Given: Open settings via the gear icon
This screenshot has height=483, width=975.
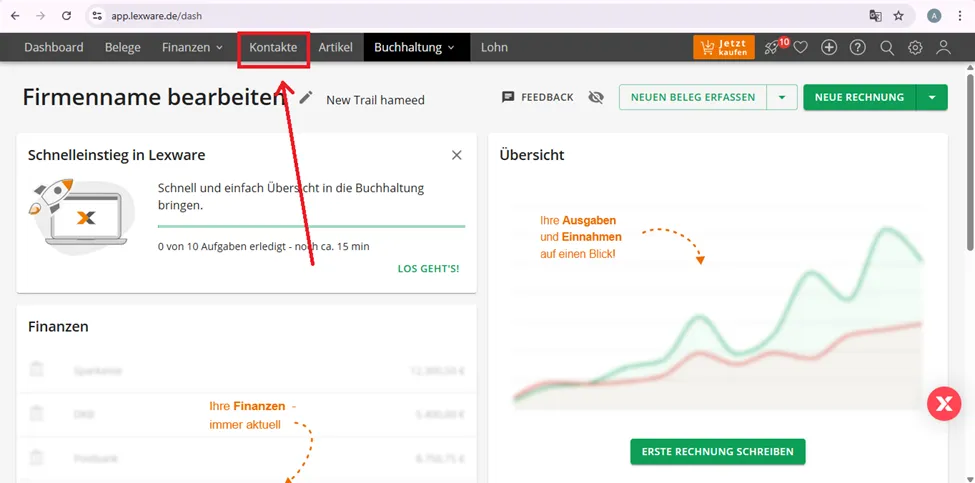Looking at the screenshot, I should coord(915,47).
